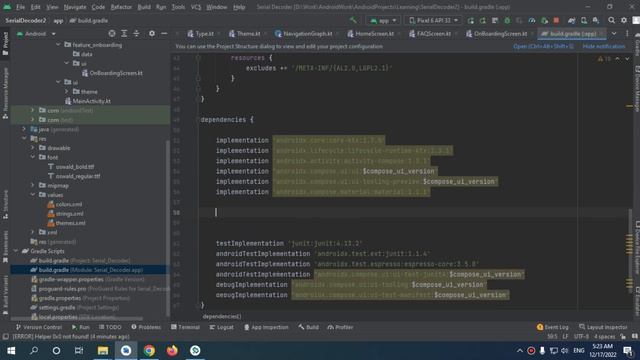Click the Debug app bug icon
The height and width of the screenshot is (360, 640).
coord(507,20)
